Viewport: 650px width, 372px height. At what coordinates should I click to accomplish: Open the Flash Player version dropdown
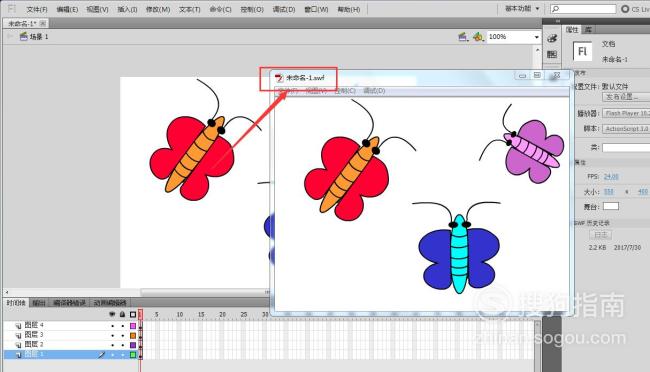(626, 113)
